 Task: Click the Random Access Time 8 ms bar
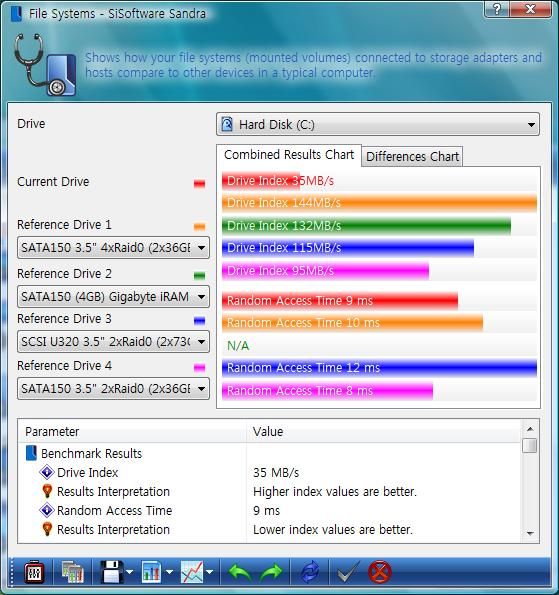point(327,391)
